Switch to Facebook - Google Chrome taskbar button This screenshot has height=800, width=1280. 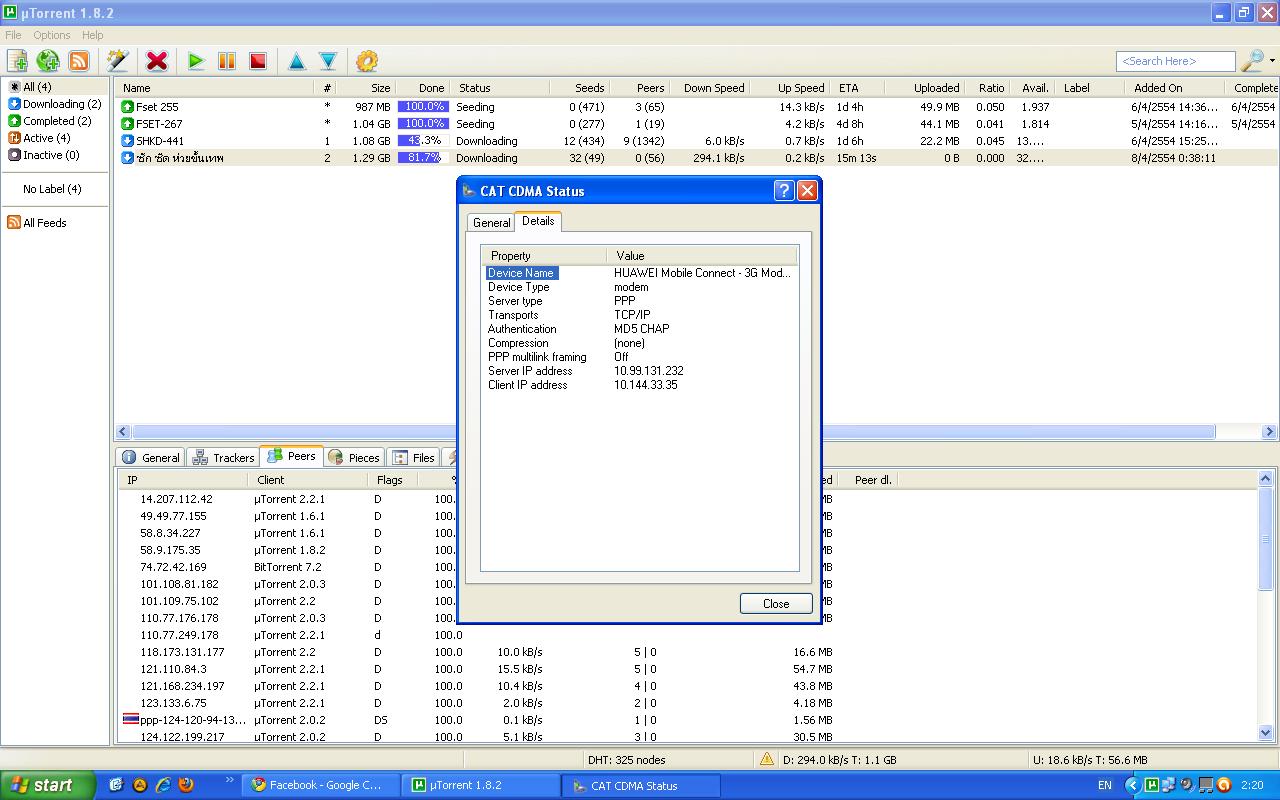(319, 785)
